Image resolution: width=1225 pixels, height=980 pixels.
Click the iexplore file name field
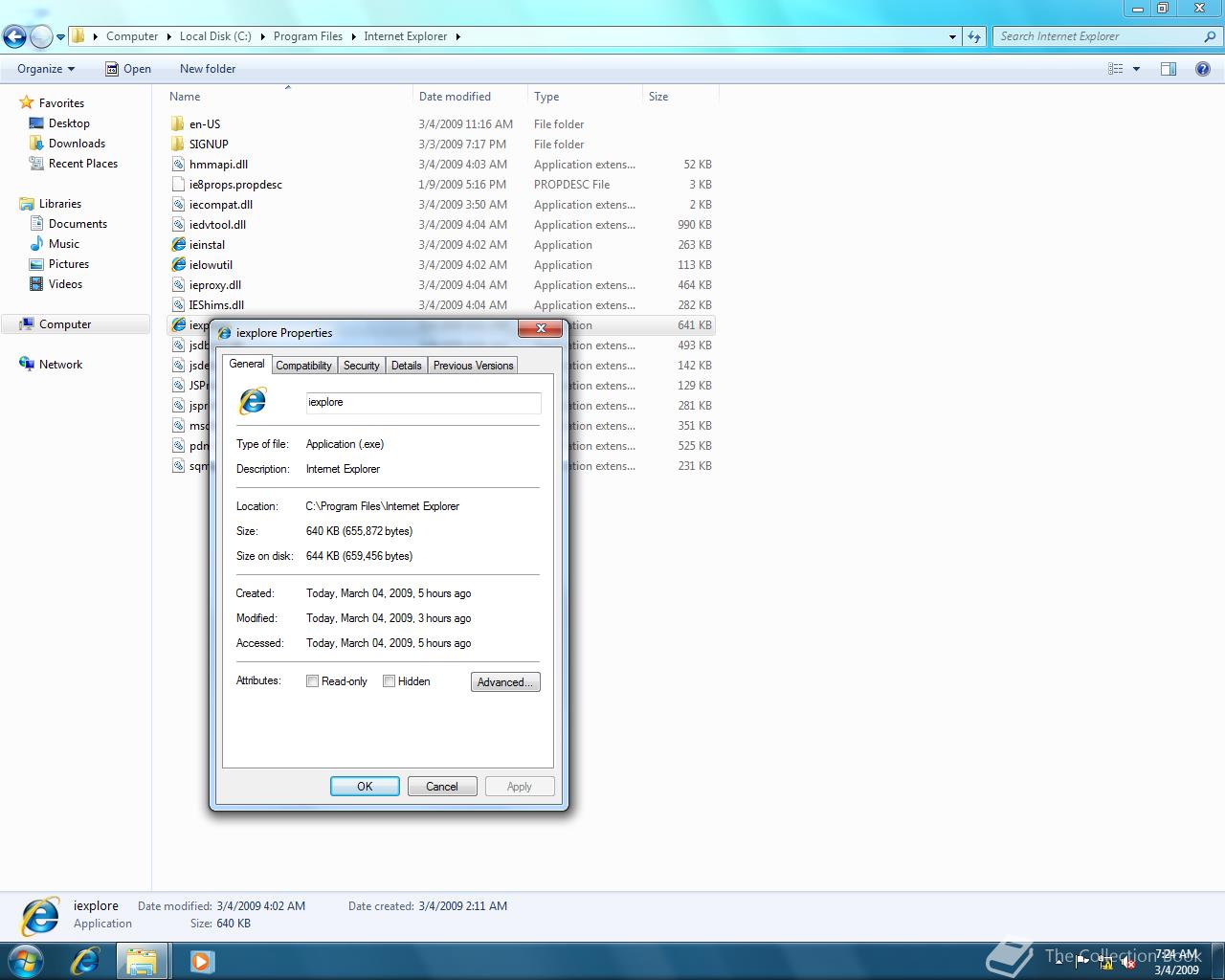pos(423,403)
